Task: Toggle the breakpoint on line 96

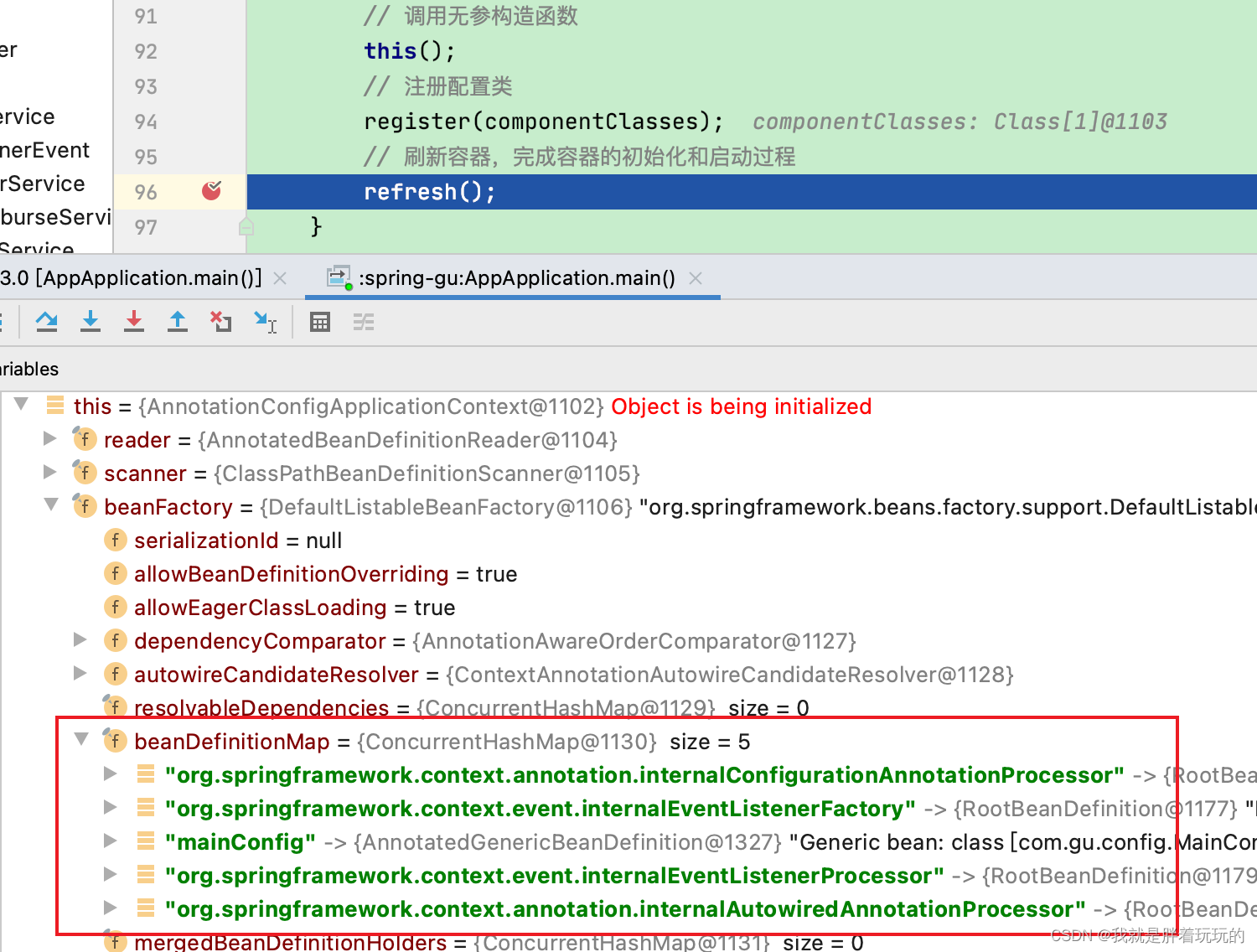Action: (x=211, y=191)
